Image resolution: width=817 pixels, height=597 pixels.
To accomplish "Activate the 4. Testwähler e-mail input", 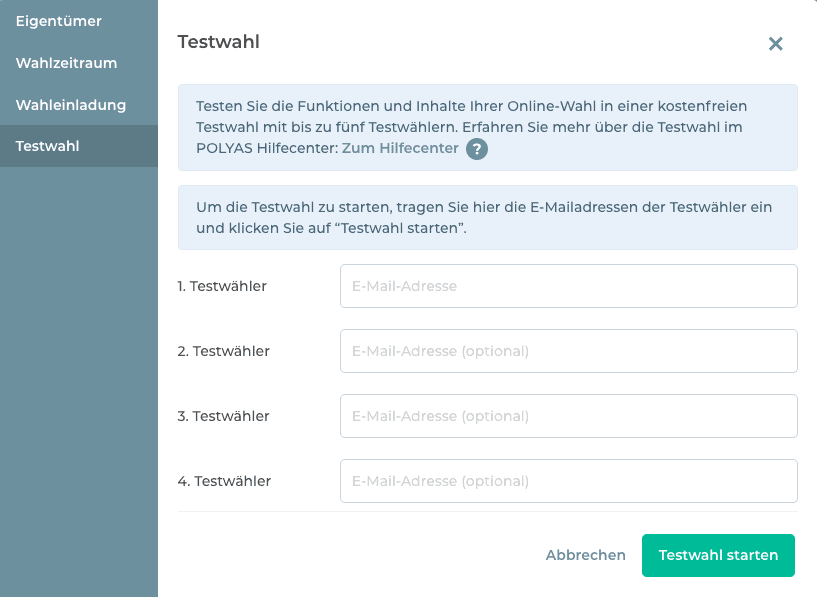I will [568, 481].
